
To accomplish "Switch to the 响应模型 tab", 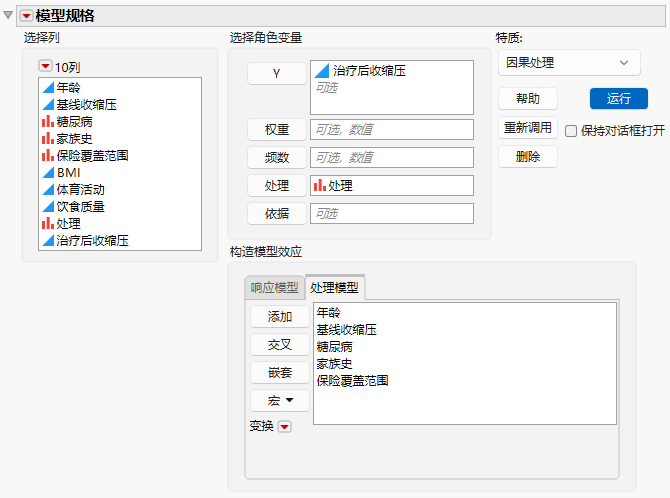I will pos(275,288).
